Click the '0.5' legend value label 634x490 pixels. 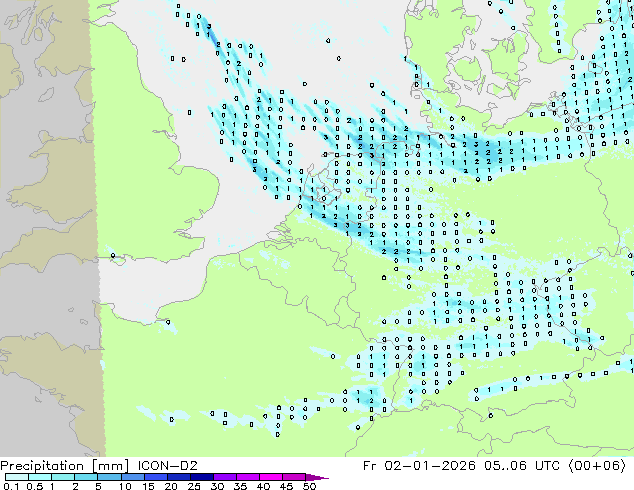coord(35,486)
